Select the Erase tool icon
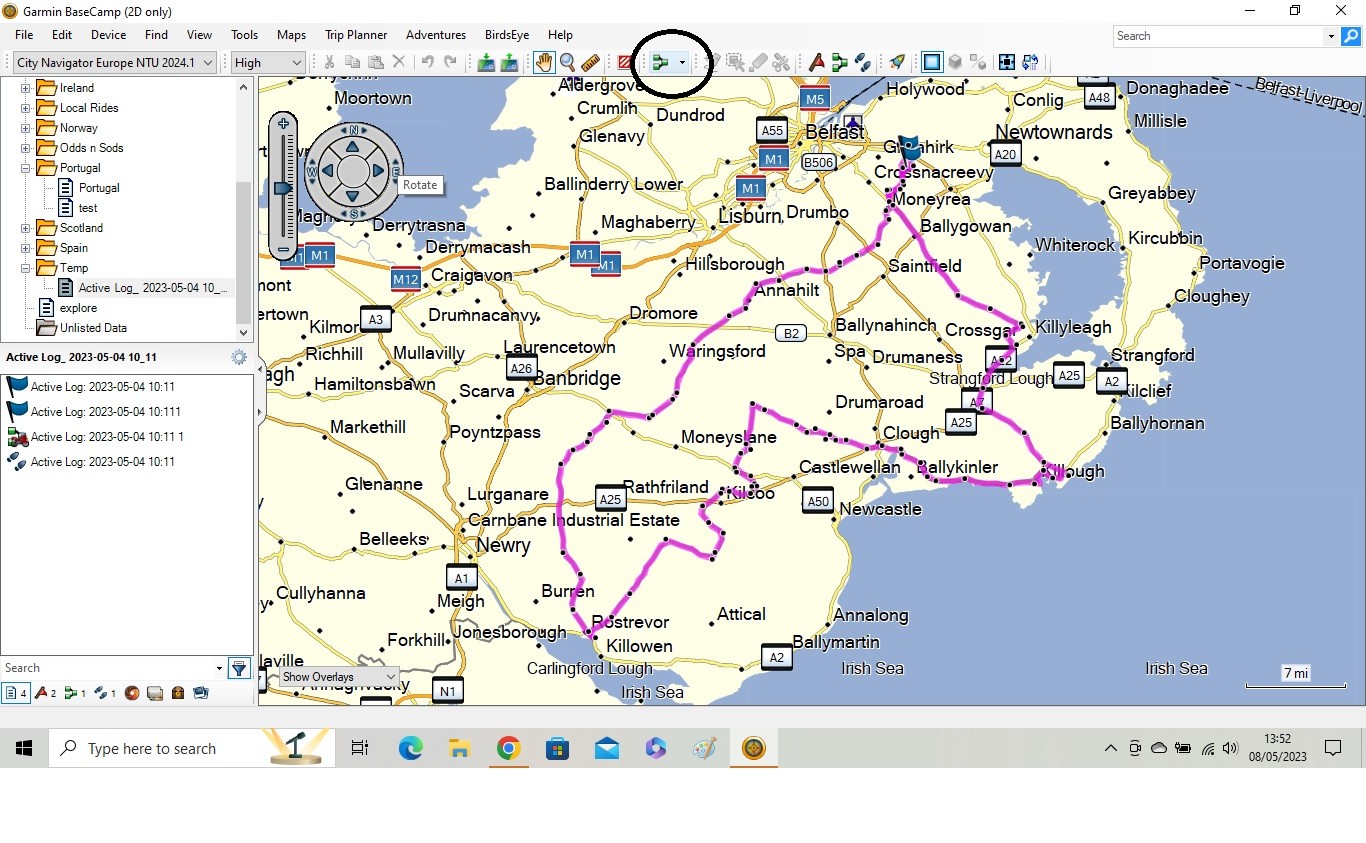 coord(759,62)
